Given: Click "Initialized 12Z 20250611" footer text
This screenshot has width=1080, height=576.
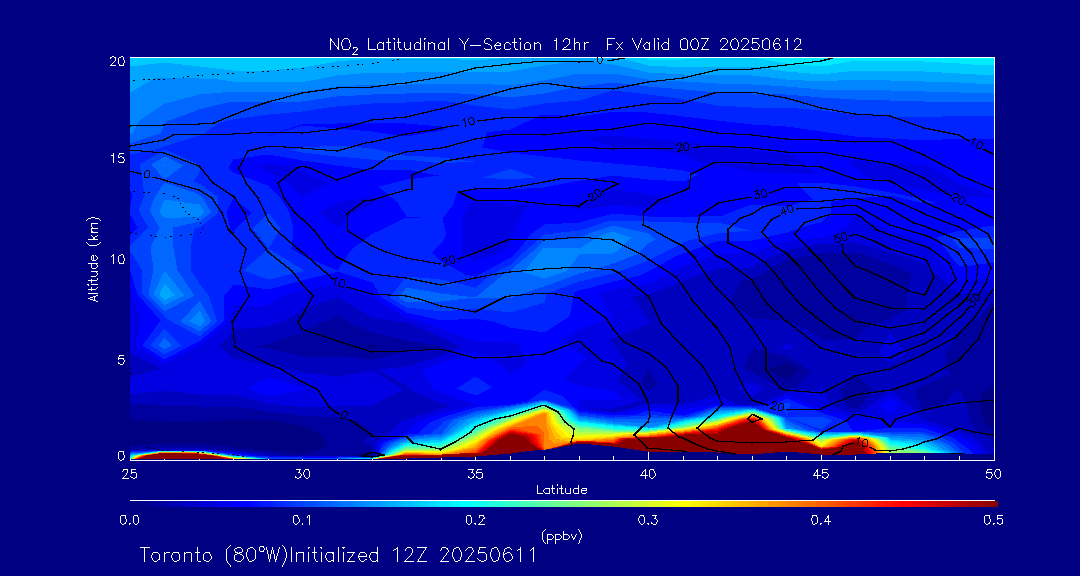Looking at the screenshot, I should click(414, 555).
